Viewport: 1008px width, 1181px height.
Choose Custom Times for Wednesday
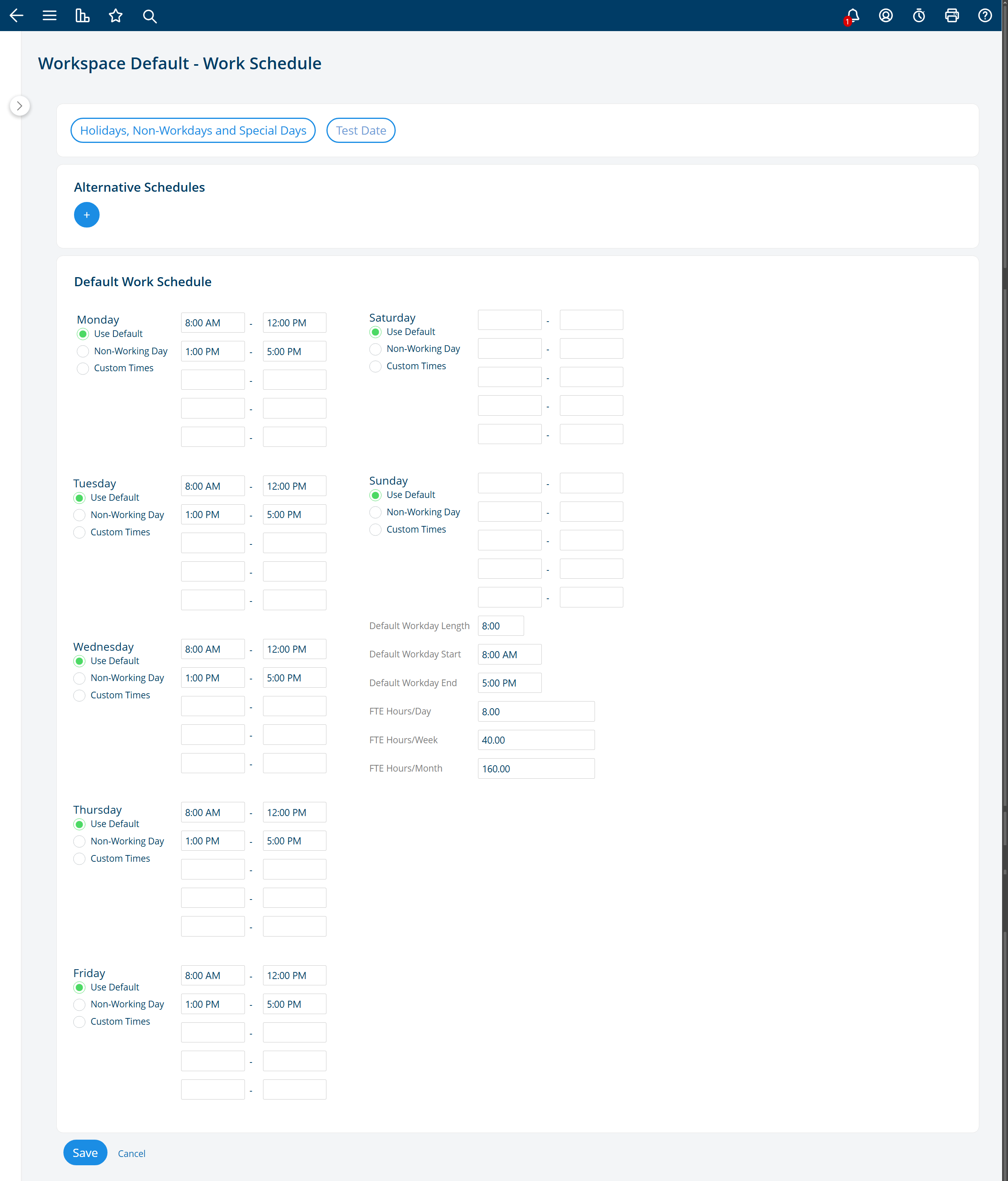(79, 695)
